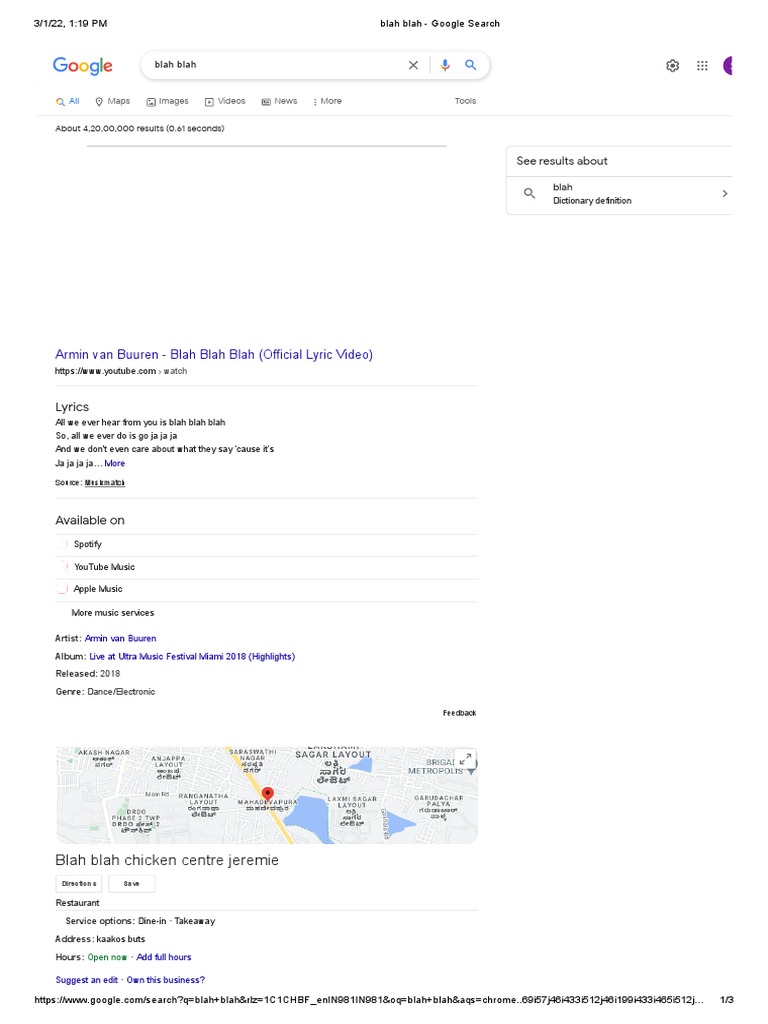Open Armin van Buuren lyric video link
768x1024 pixels.
click(214, 355)
